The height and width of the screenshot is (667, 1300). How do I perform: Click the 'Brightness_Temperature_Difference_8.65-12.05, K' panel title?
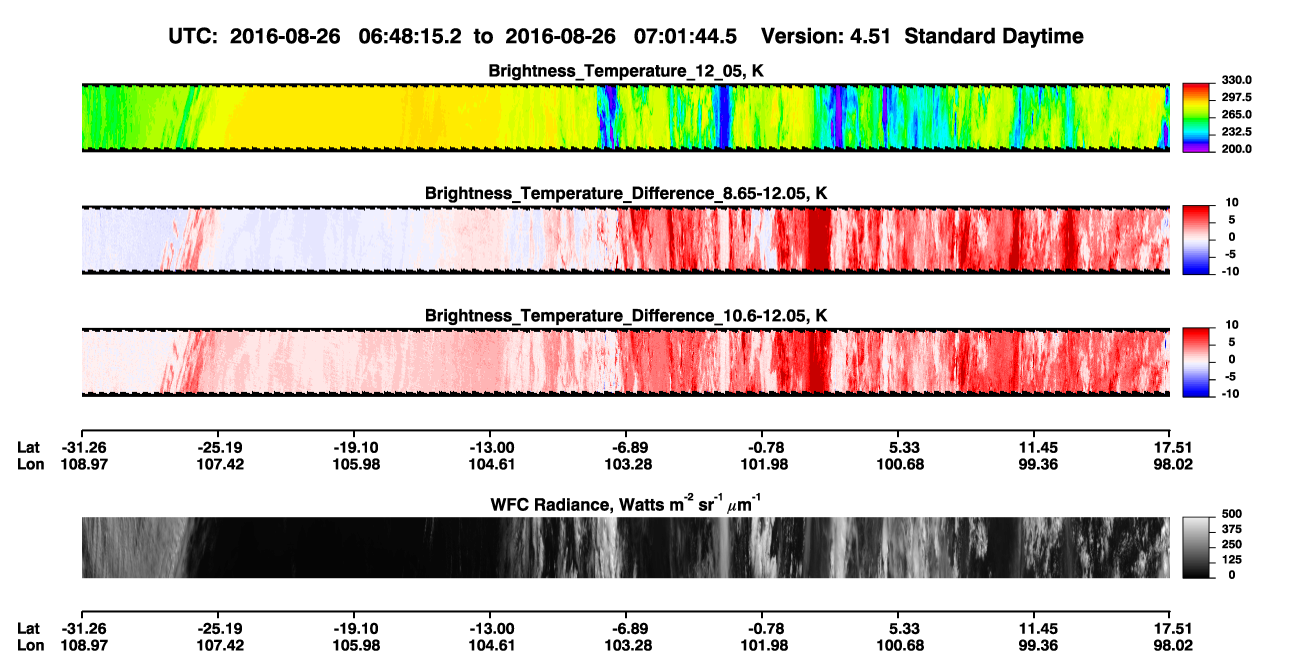point(626,193)
